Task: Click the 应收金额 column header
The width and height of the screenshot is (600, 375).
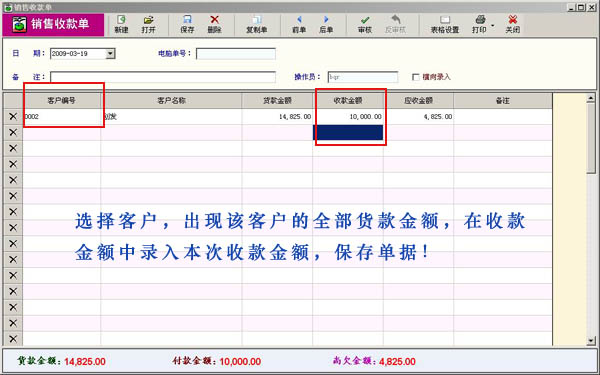Action: [x=418, y=101]
